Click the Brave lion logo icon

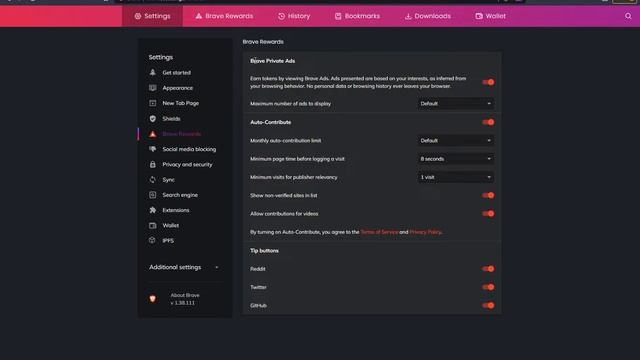153,299
